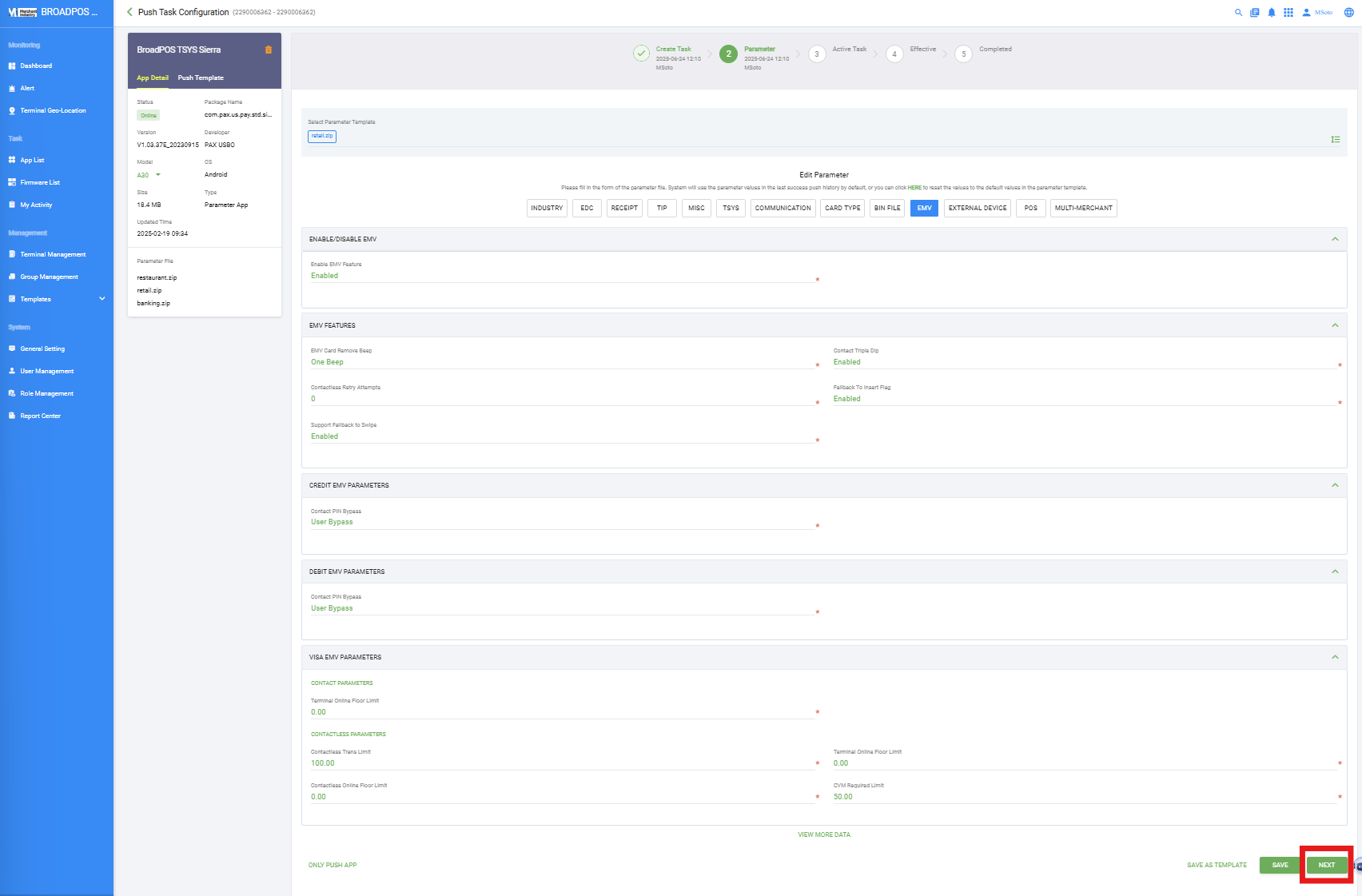Click VIEW MORE DATA link
This screenshot has width=1362, height=896.
pyautogui.click(x=824, y=834)
